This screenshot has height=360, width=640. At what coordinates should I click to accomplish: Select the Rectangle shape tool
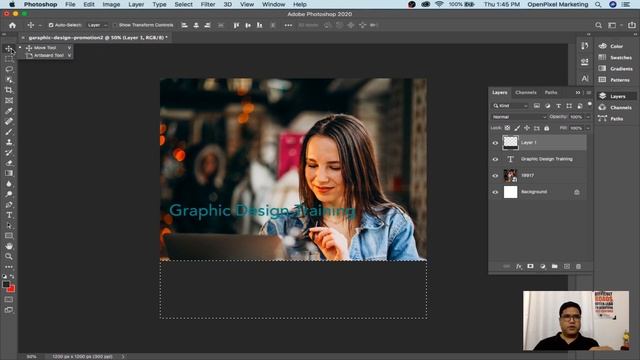click(9, 236)
